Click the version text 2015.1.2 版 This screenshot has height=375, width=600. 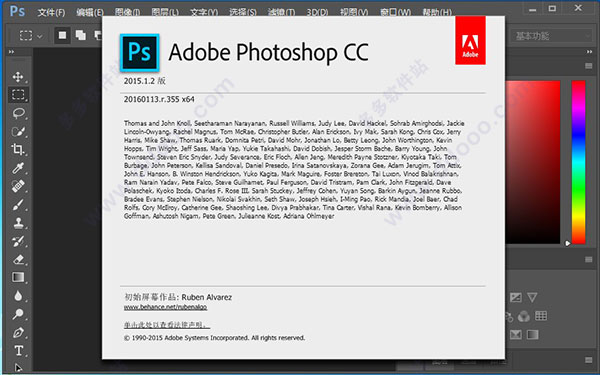[145, 81]
